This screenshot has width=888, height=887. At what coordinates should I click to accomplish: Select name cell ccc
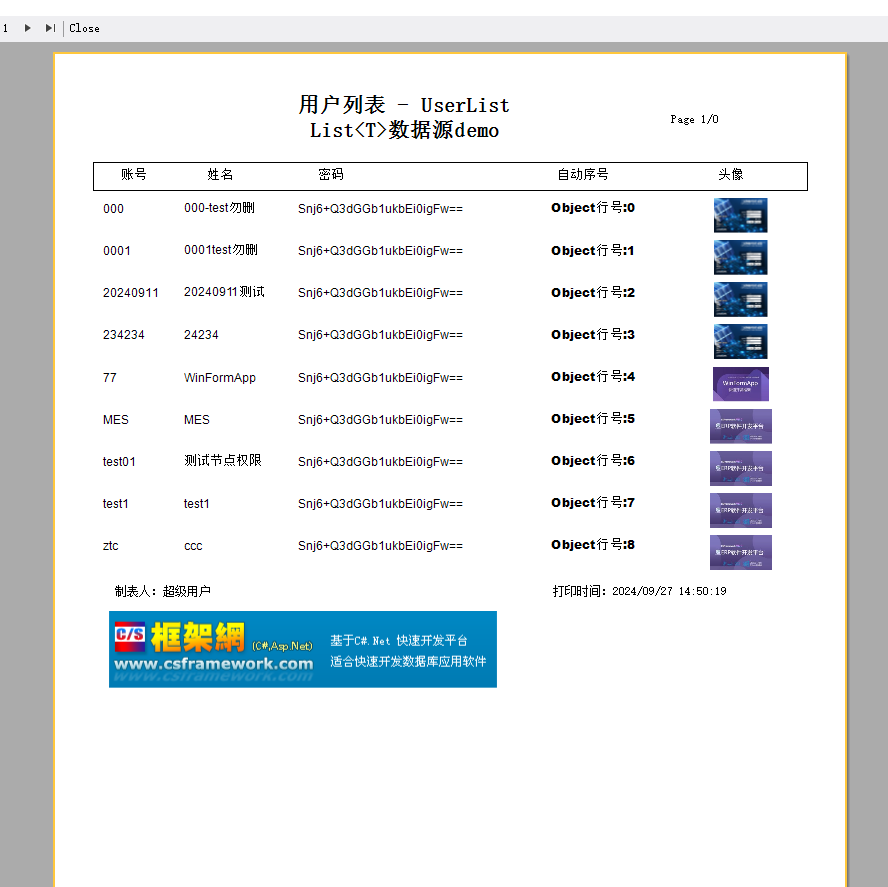point(193,546)
